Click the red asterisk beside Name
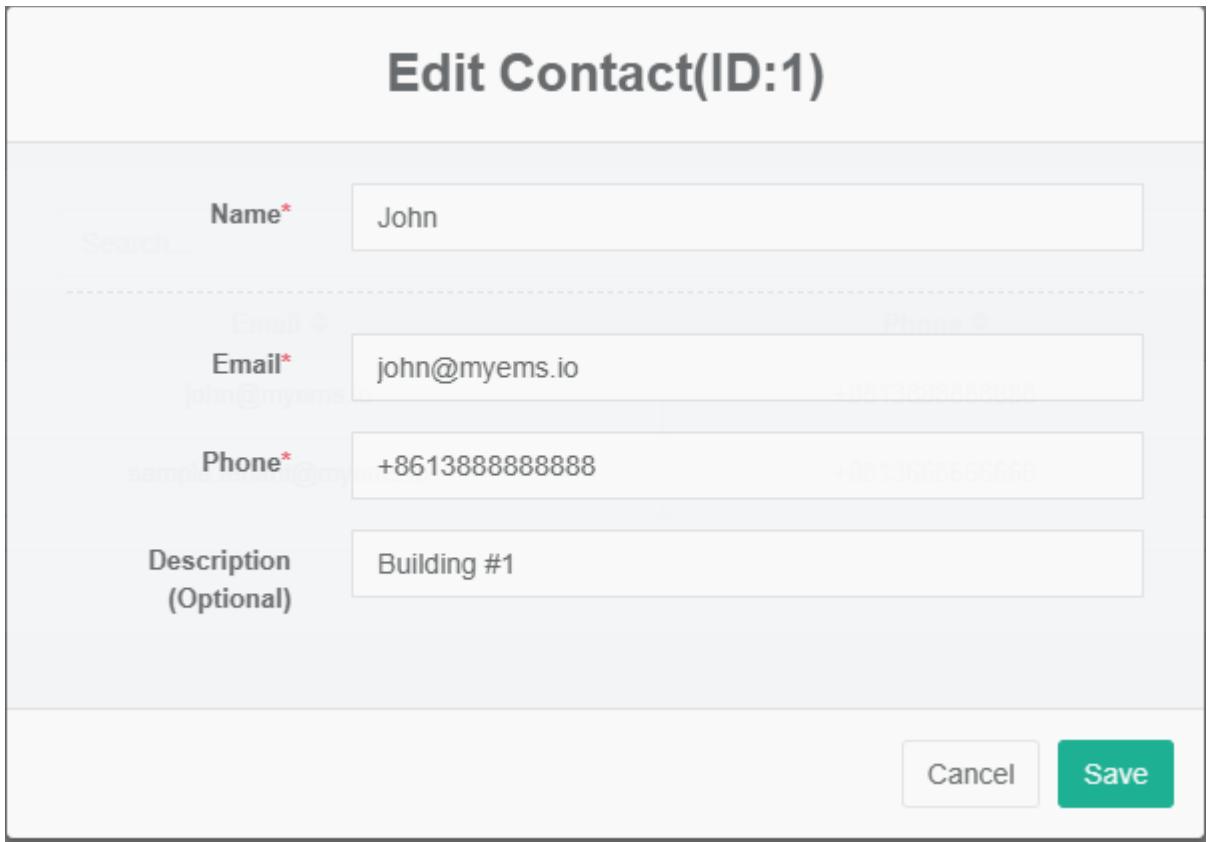This screenshot has height=842, width=1208. pyautogui.click(x=285, y=211)
